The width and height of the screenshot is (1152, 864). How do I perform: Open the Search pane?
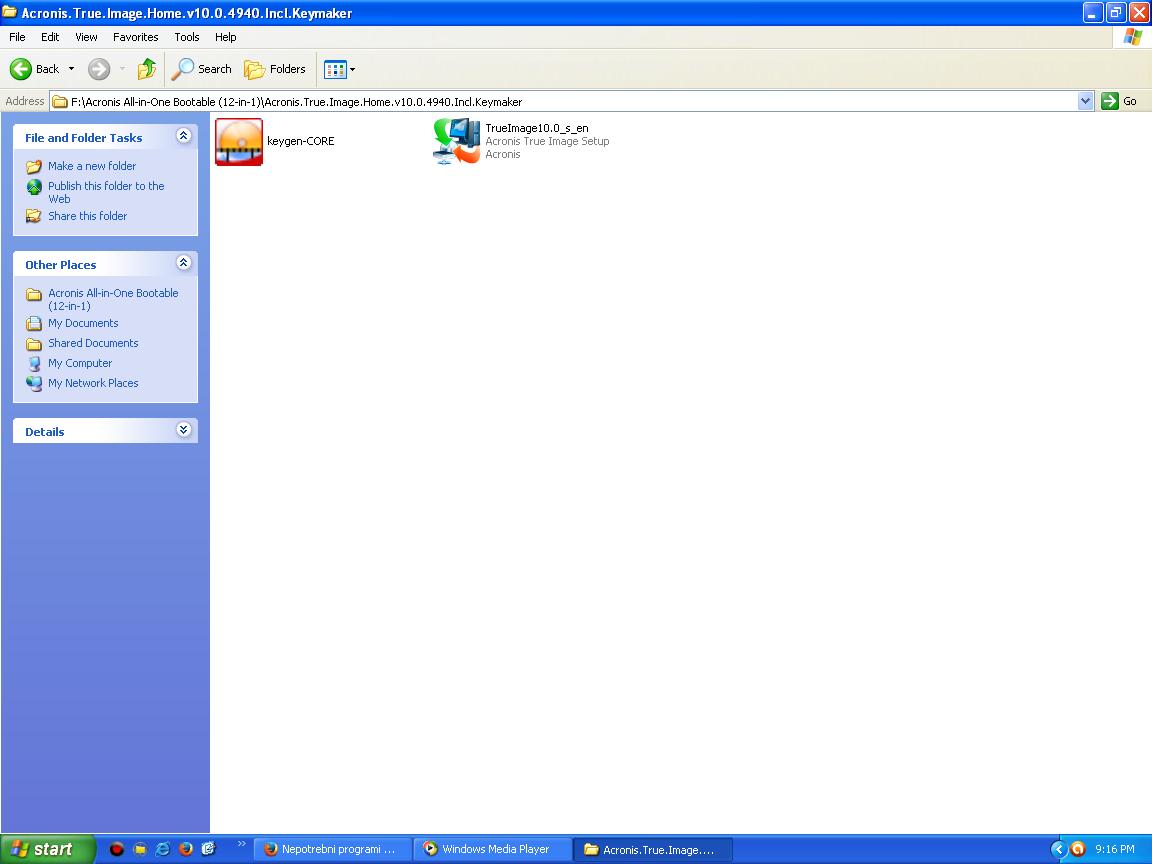click(x=201, y=69)
